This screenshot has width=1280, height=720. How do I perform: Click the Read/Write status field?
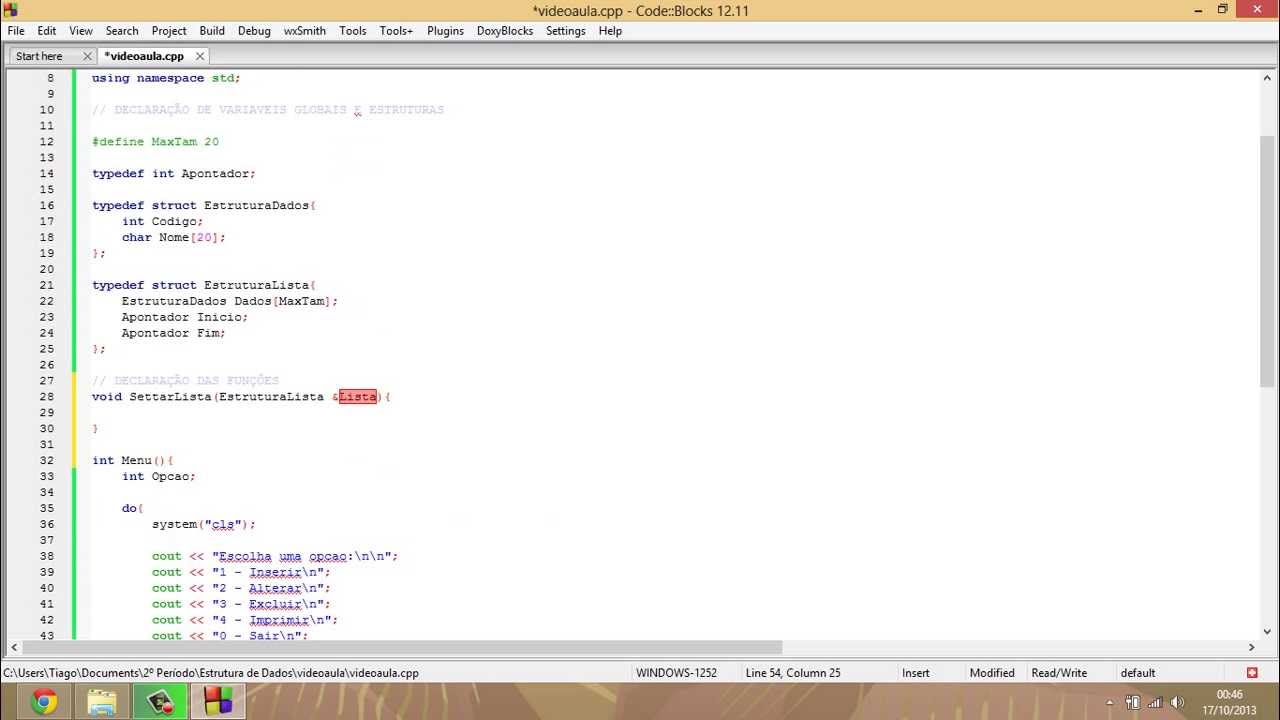(x=1059, y=673)
